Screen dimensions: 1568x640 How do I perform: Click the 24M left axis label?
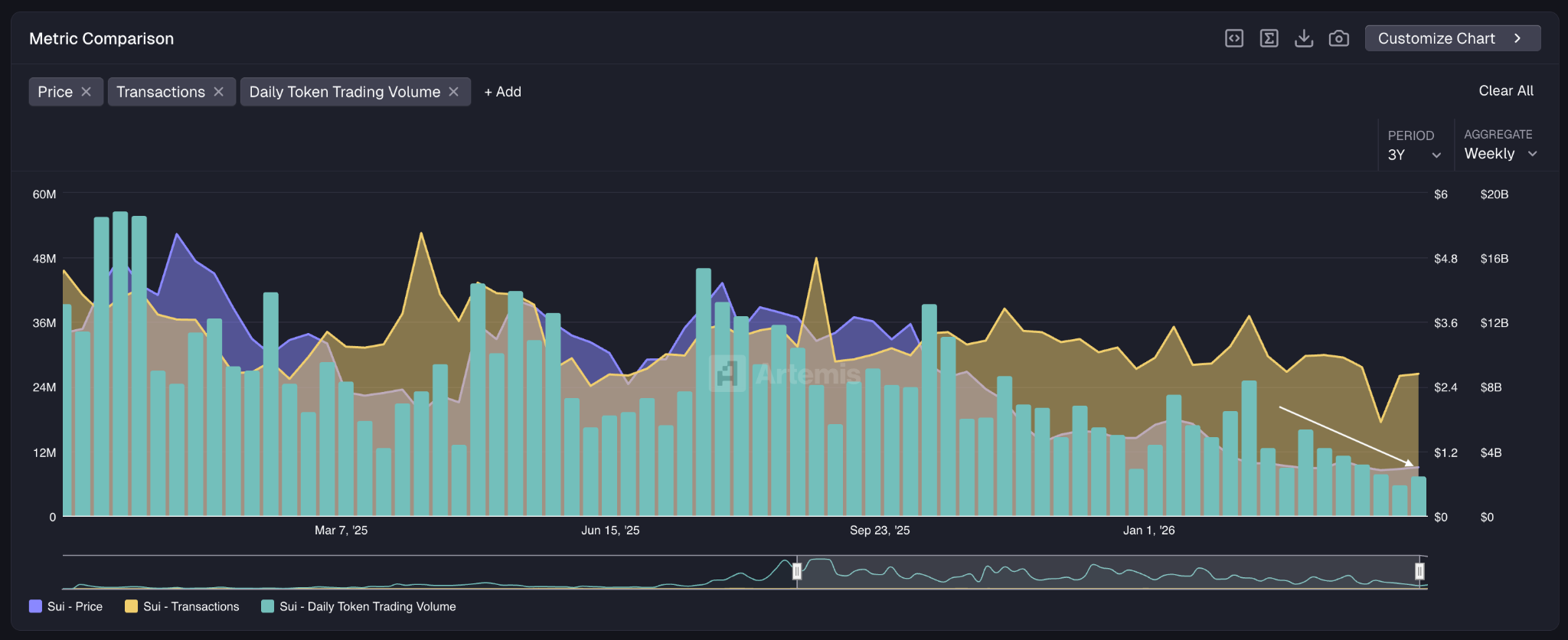(44, 387)
